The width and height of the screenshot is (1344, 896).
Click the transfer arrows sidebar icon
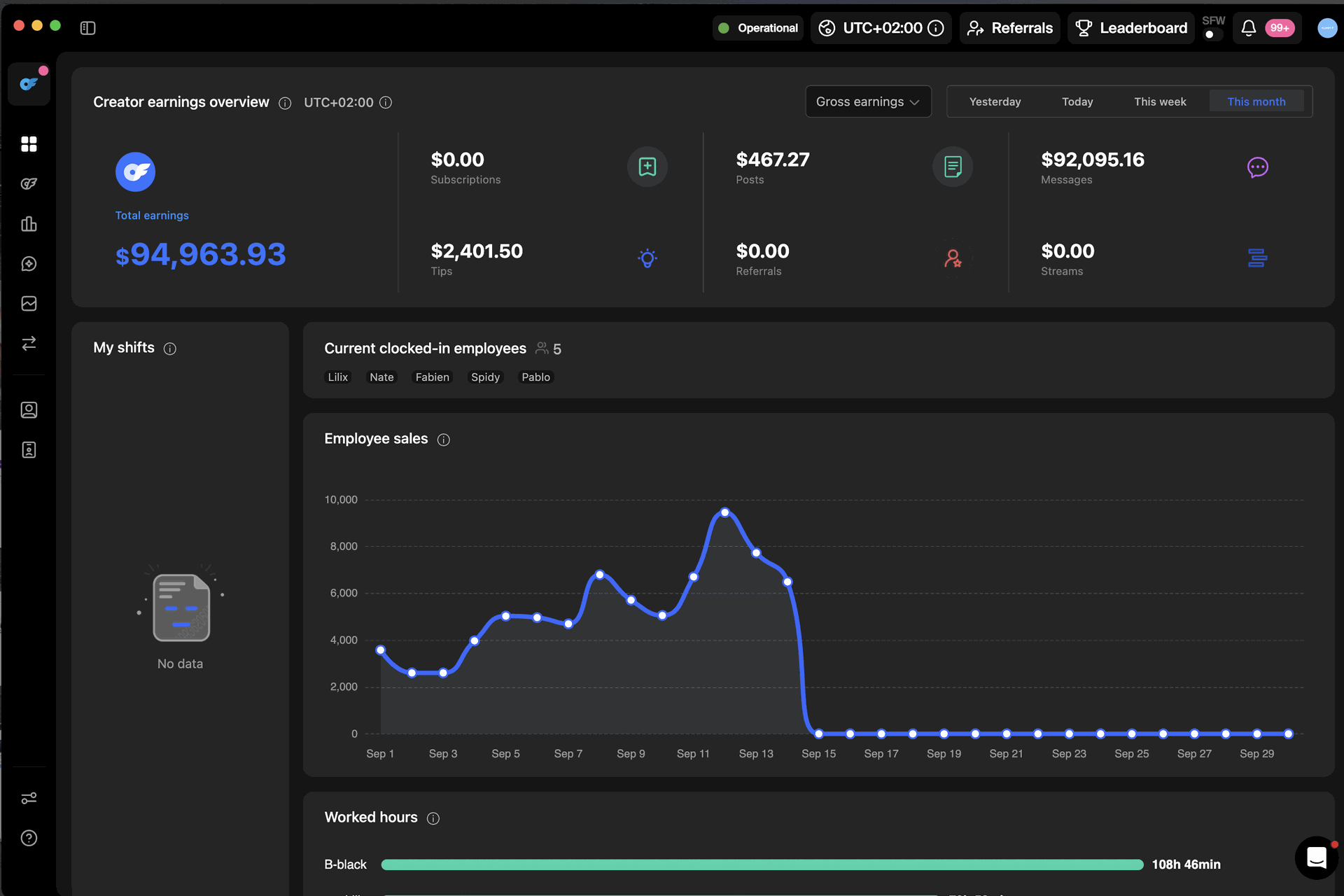coord(29,344)
